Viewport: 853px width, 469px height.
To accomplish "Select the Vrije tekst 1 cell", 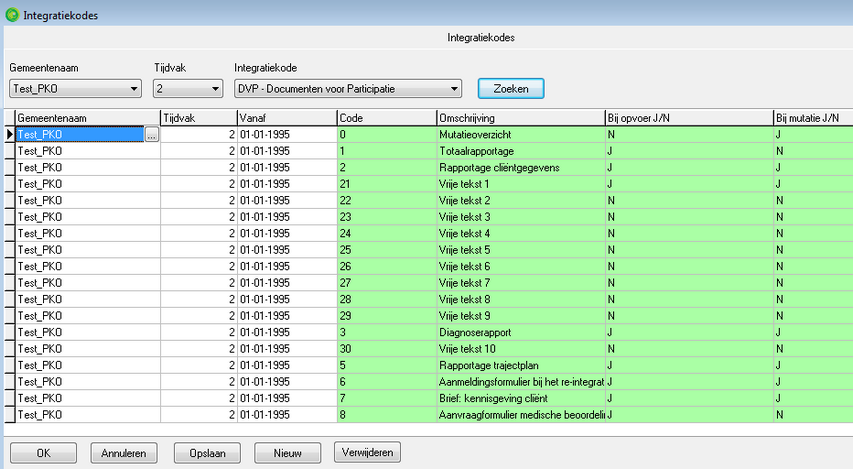I will (x=521, y=184).
